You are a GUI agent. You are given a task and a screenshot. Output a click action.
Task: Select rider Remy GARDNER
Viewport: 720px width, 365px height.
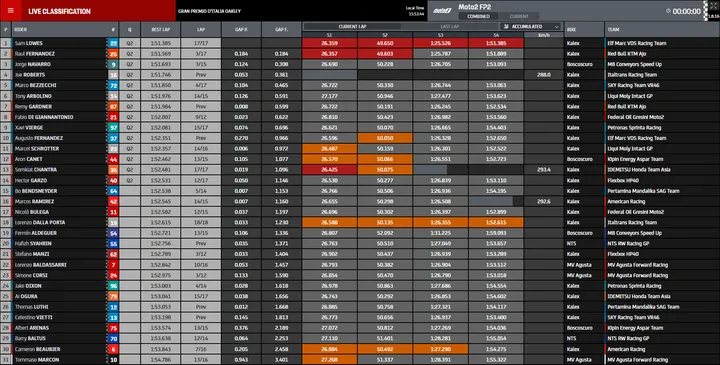33,107
